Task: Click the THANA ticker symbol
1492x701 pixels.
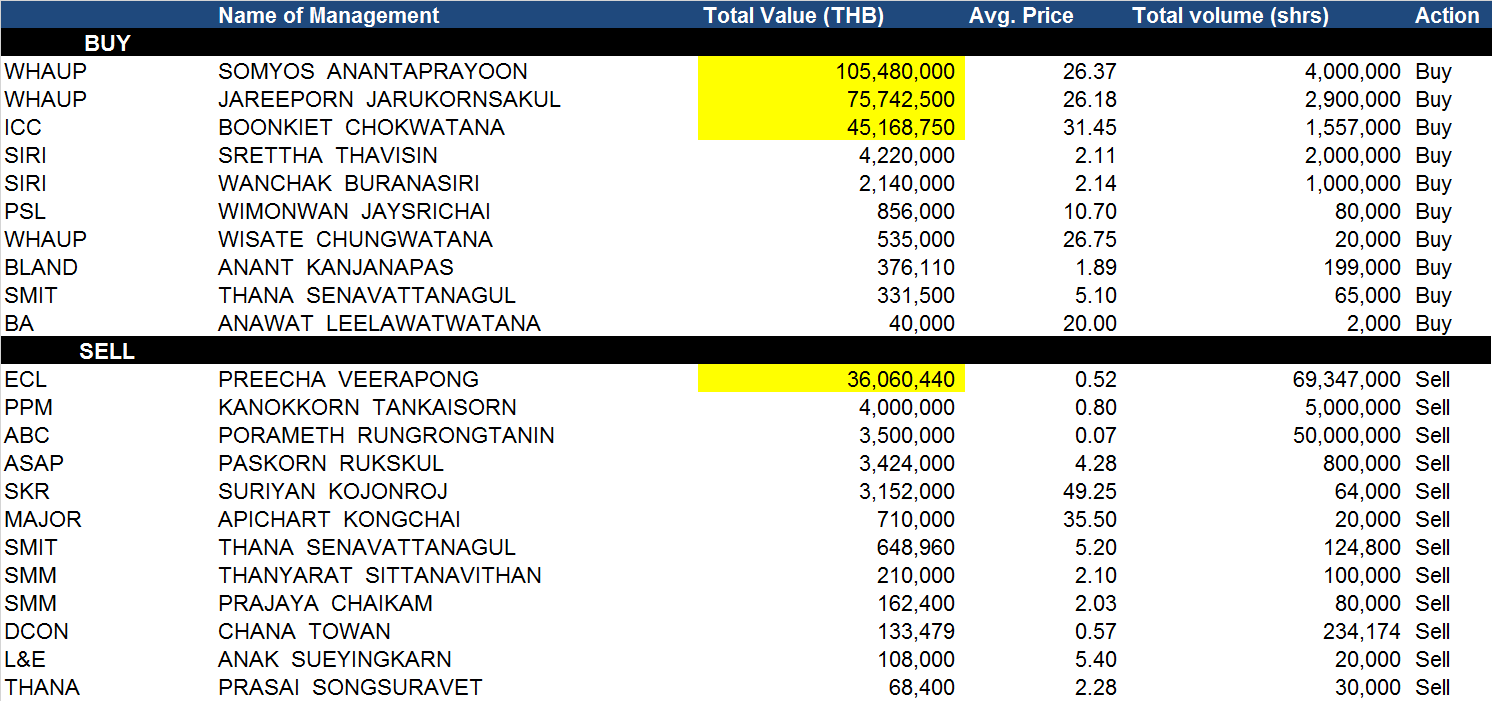Action: click(42, 687)
